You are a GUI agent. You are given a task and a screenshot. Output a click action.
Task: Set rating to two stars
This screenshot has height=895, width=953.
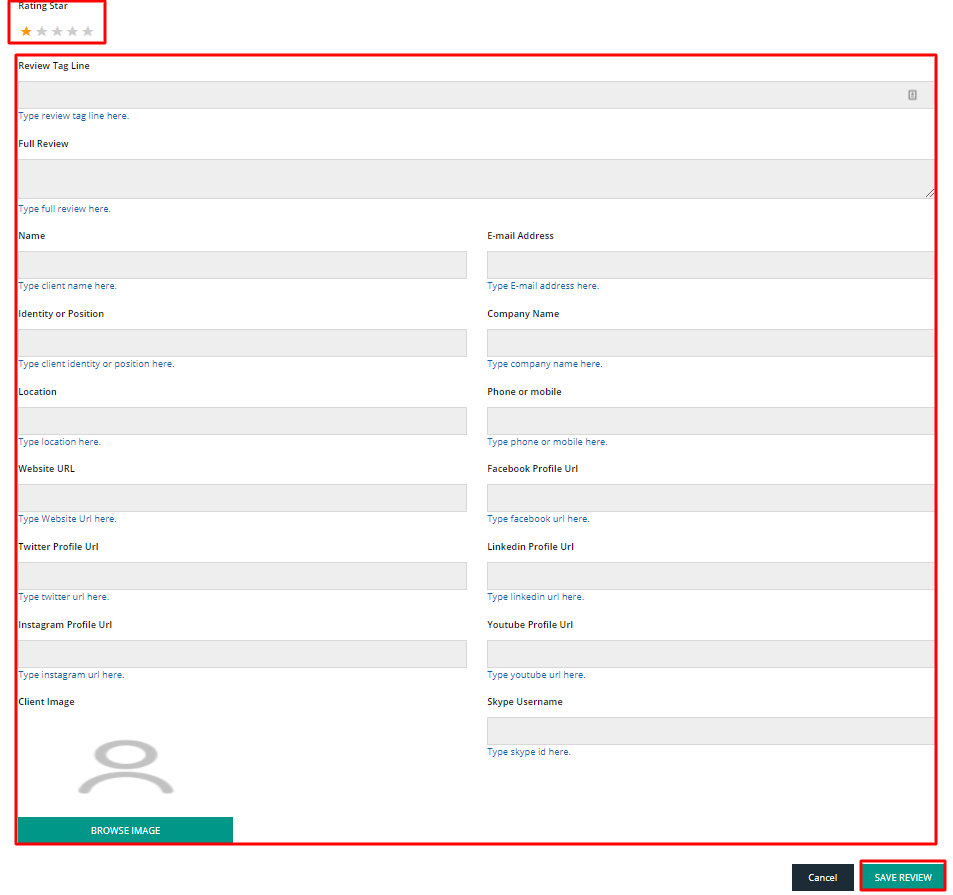42,32
